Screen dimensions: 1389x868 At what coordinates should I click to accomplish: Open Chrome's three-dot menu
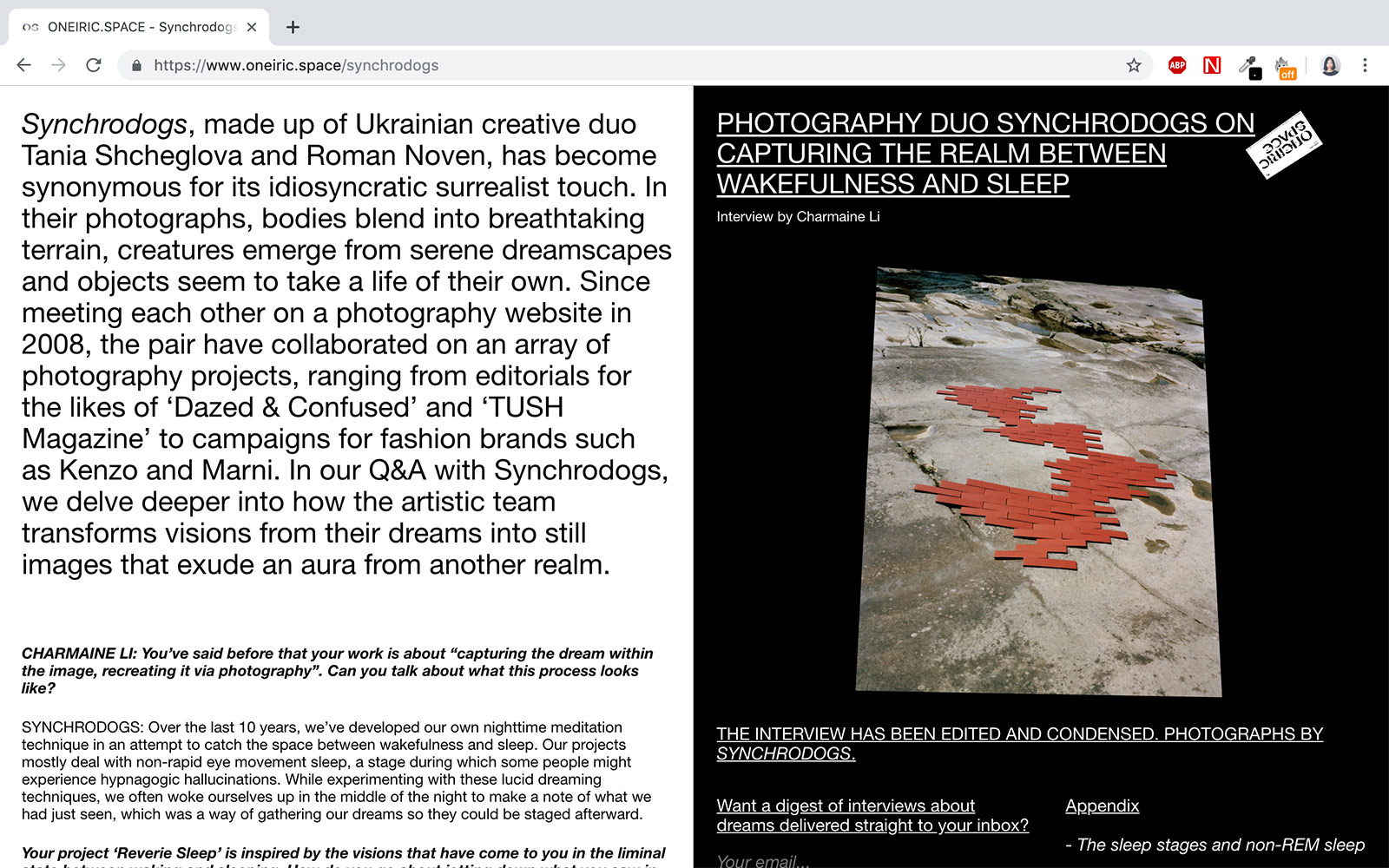pos(1365,65)
